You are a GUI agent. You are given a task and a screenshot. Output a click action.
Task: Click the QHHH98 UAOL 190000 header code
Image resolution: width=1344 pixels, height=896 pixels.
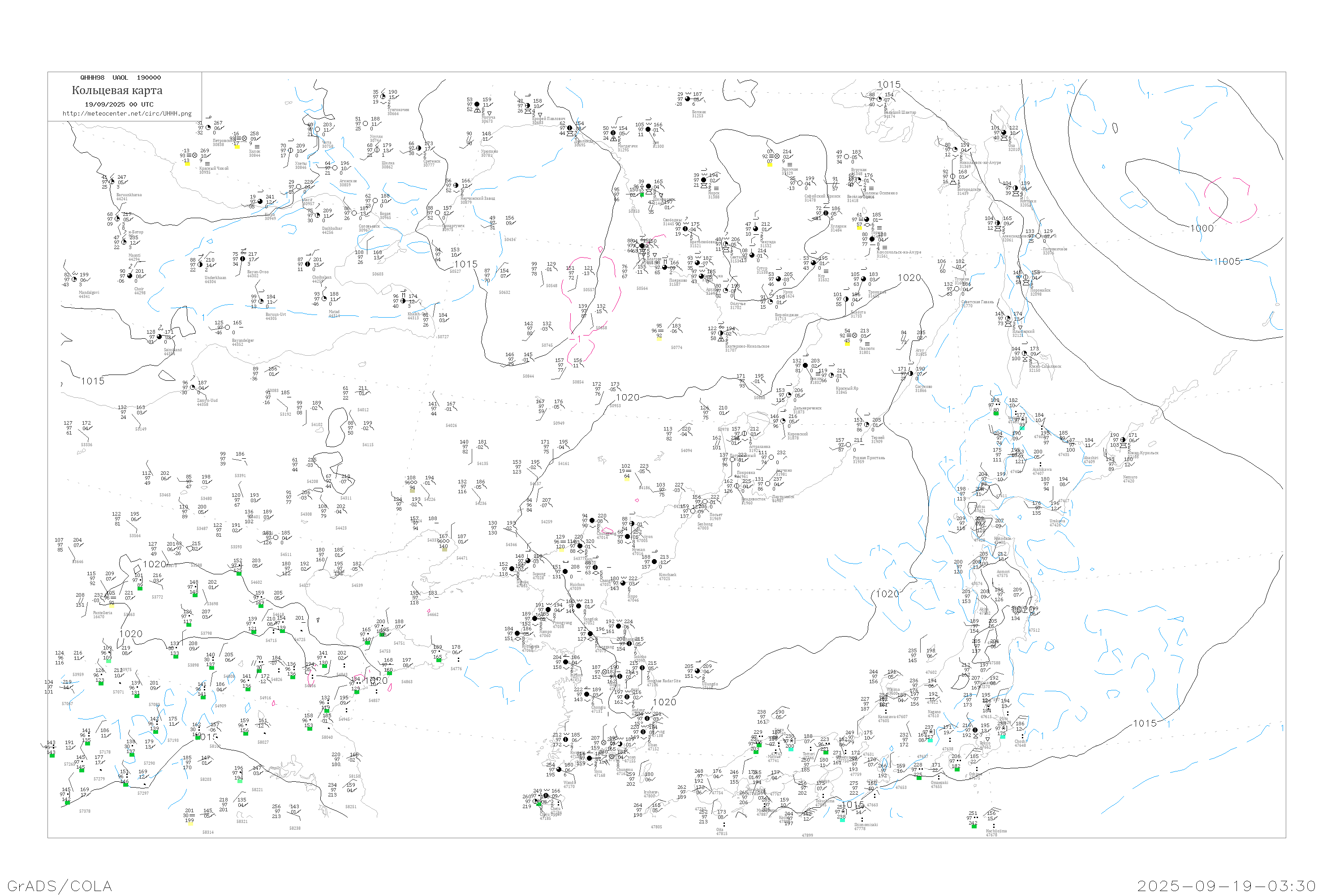point(121,78)
